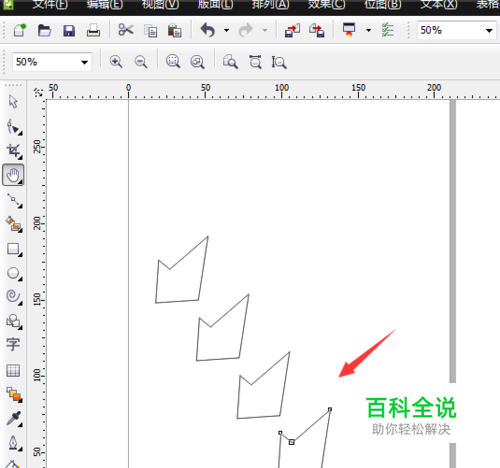The width and height of the screenshot is (500, 468).
Task: Select the Shape edit tool
Action: click(x=14, y=127)
